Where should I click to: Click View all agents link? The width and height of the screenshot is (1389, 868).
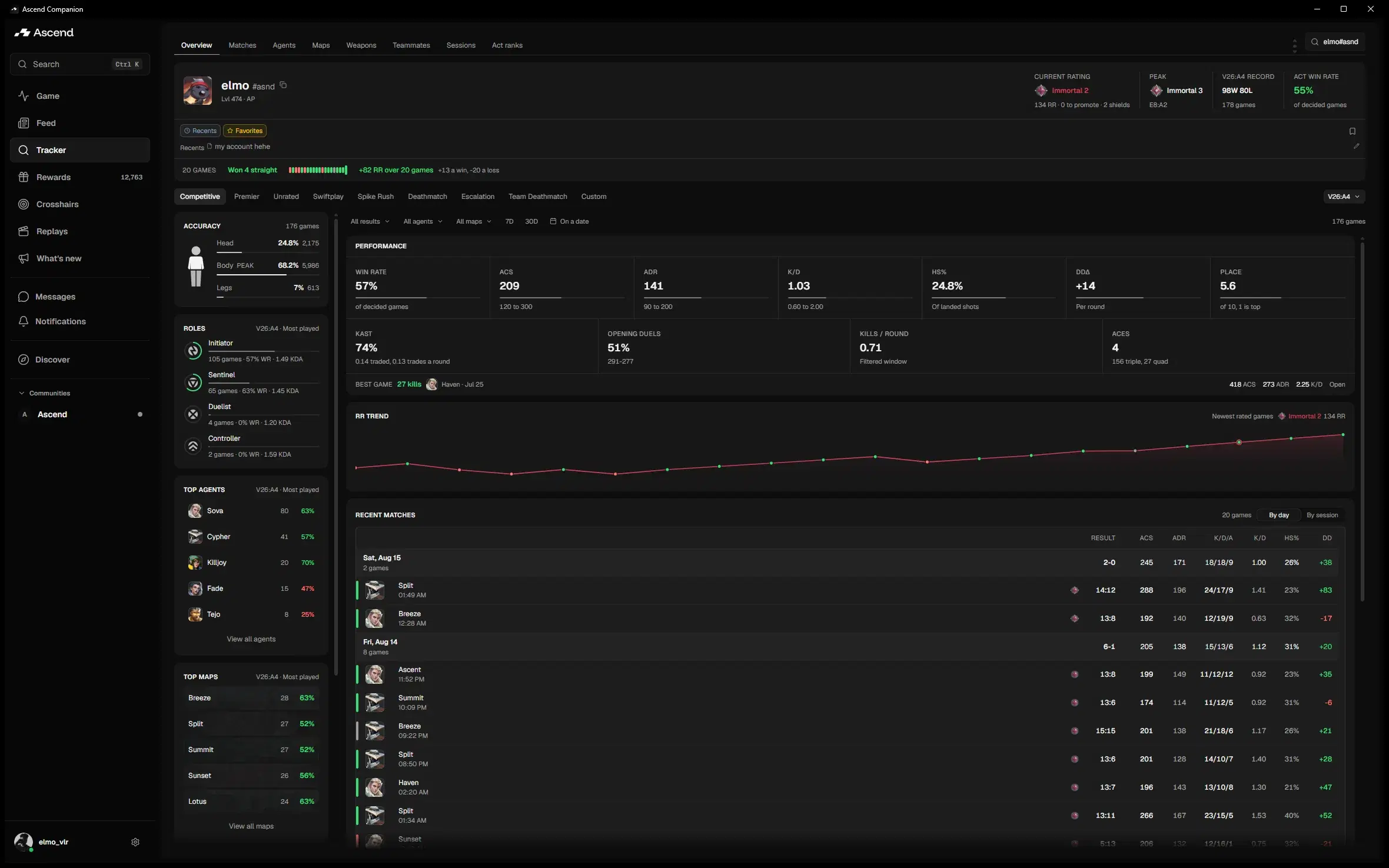click(251, 639)
